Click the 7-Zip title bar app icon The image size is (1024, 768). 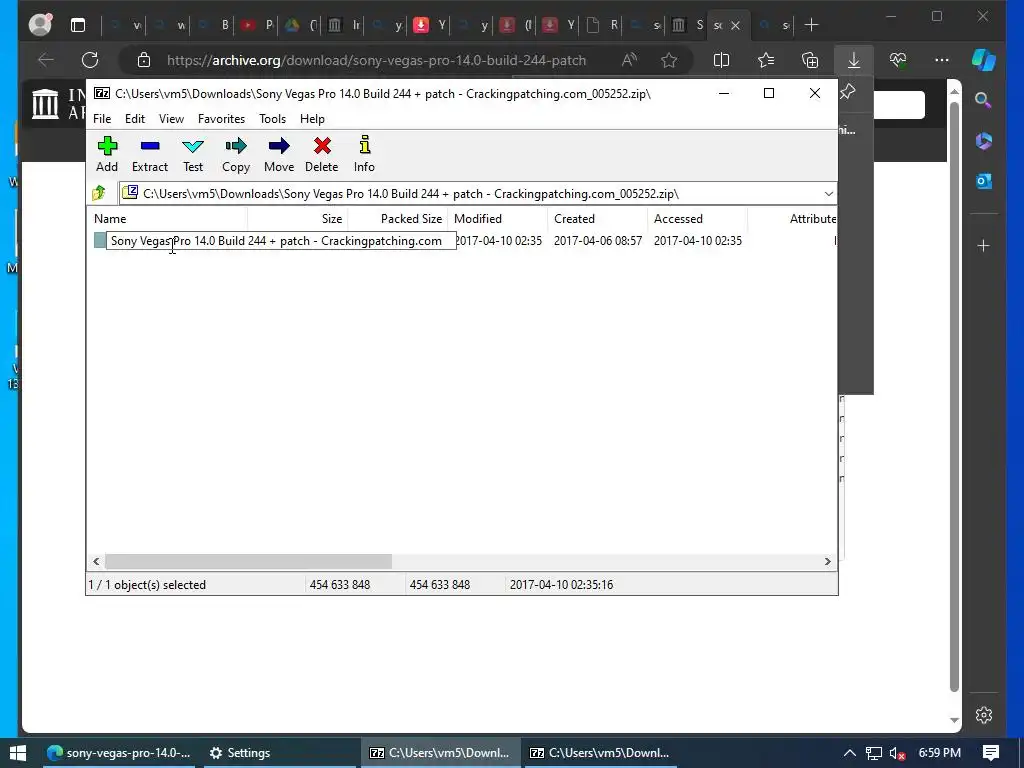(x=102, y=93)
